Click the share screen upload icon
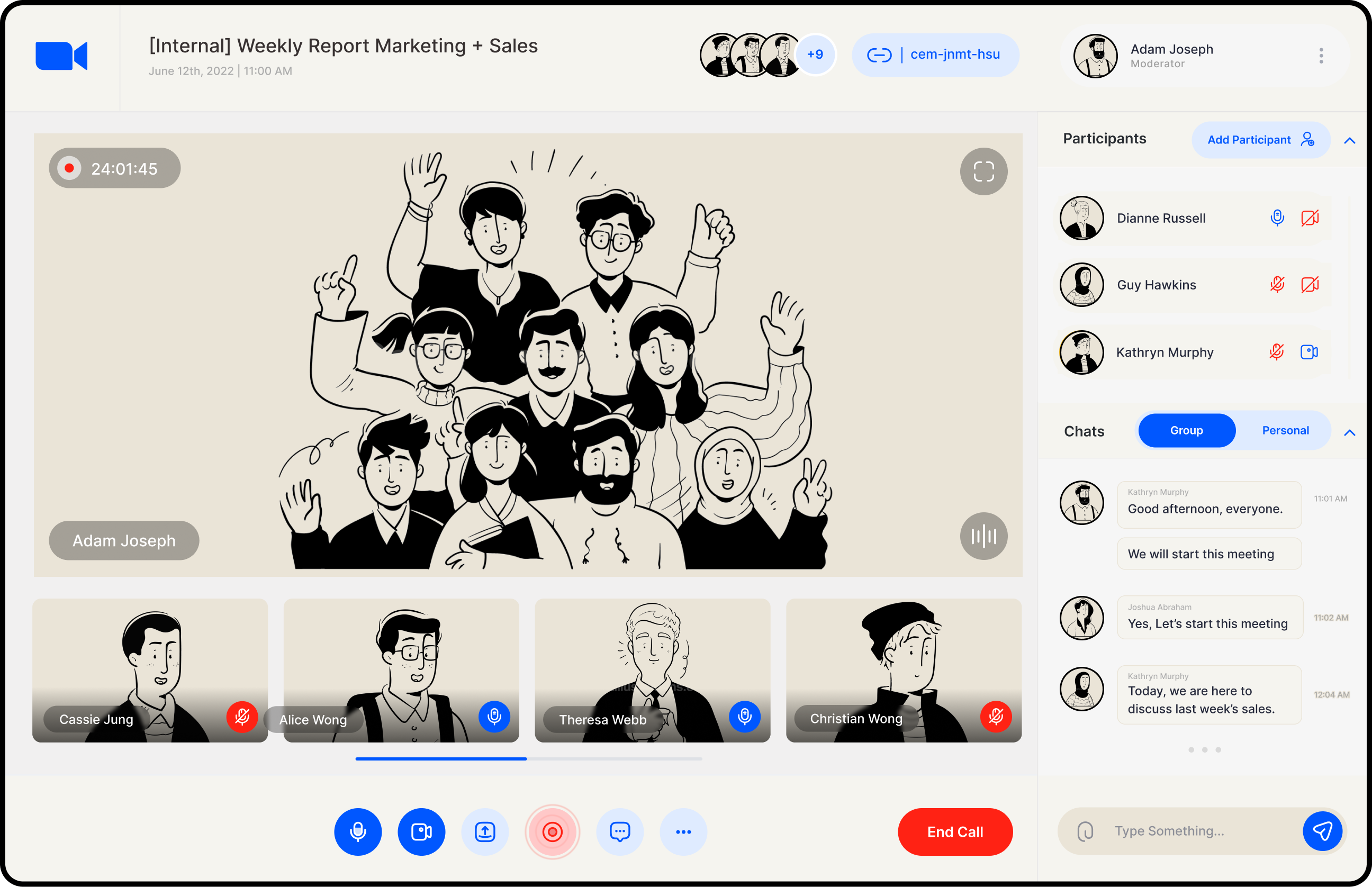The height and width of the screenshot is (887, 1372). click(484, 832)
